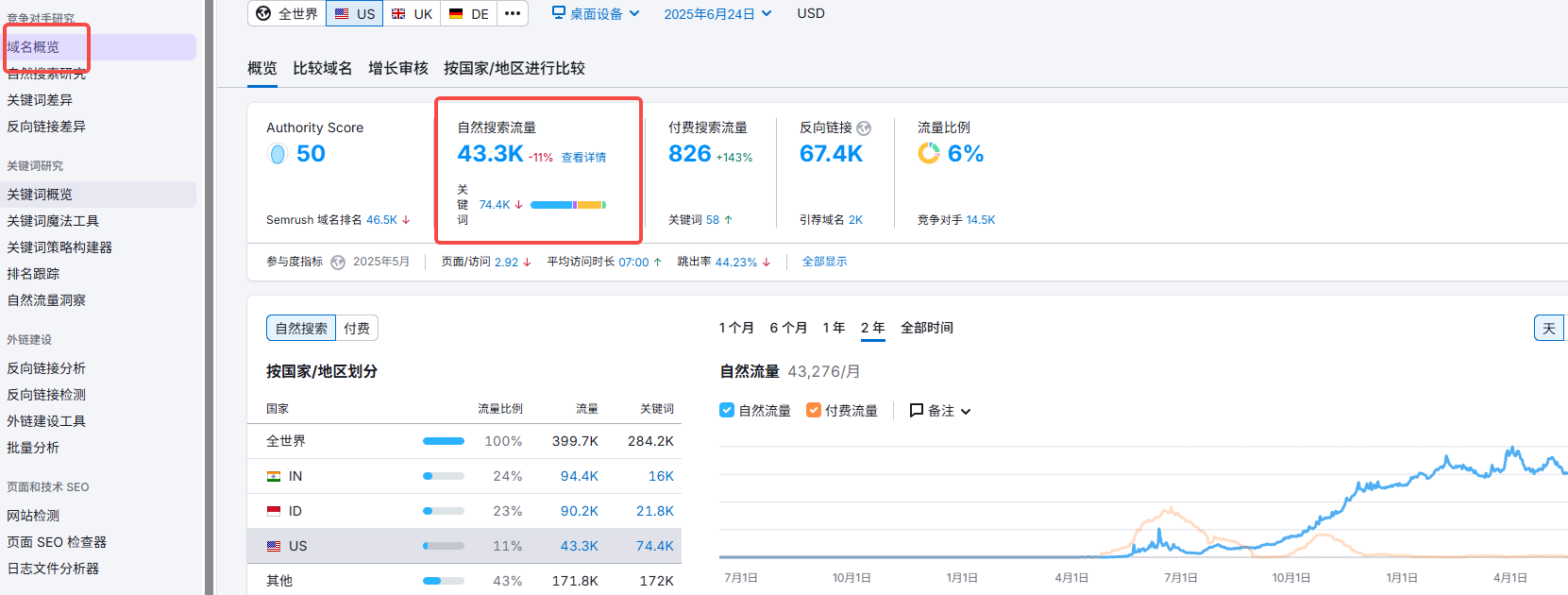Select the US flag database button
This screenshot has width=1568, height=595.
pos(355,14)
